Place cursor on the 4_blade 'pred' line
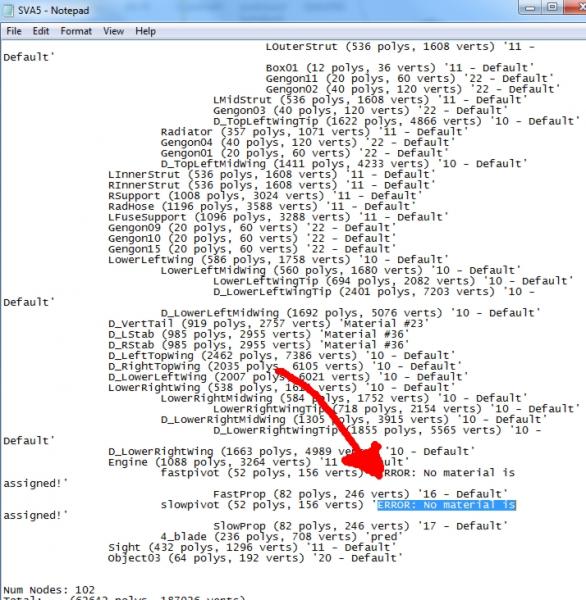The image size is (586, 600). point(281,537)
